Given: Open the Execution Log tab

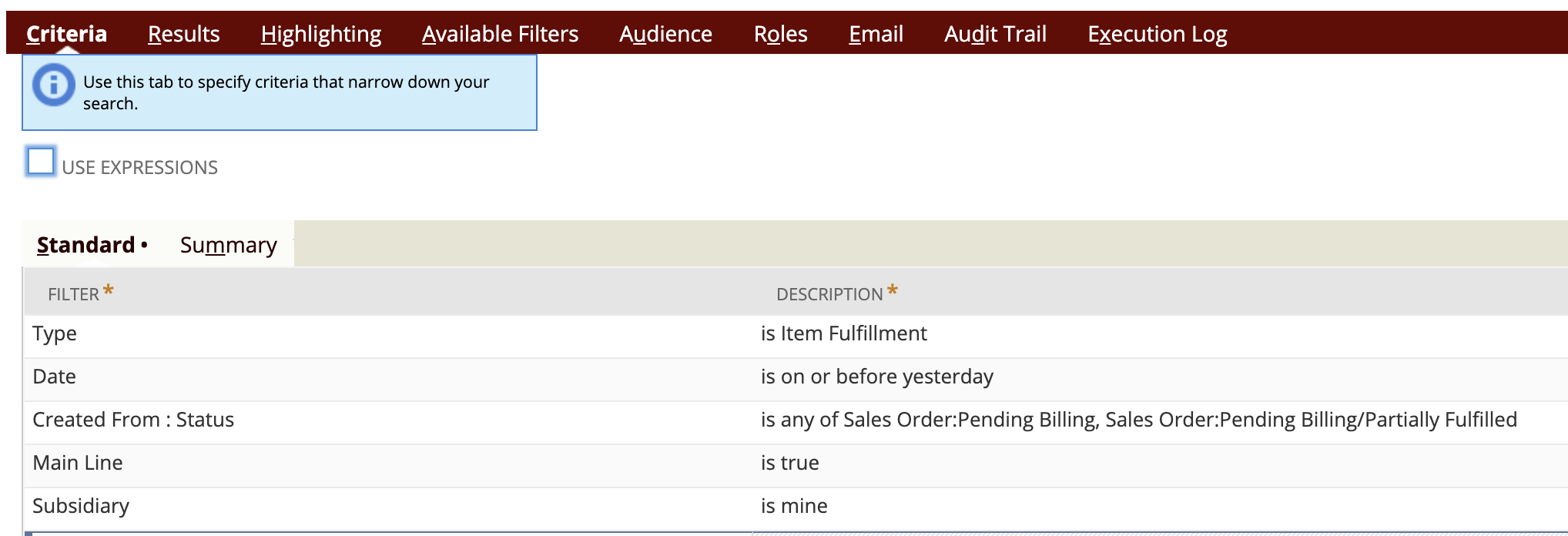Looking at the screenshot, I should 1157,34.
